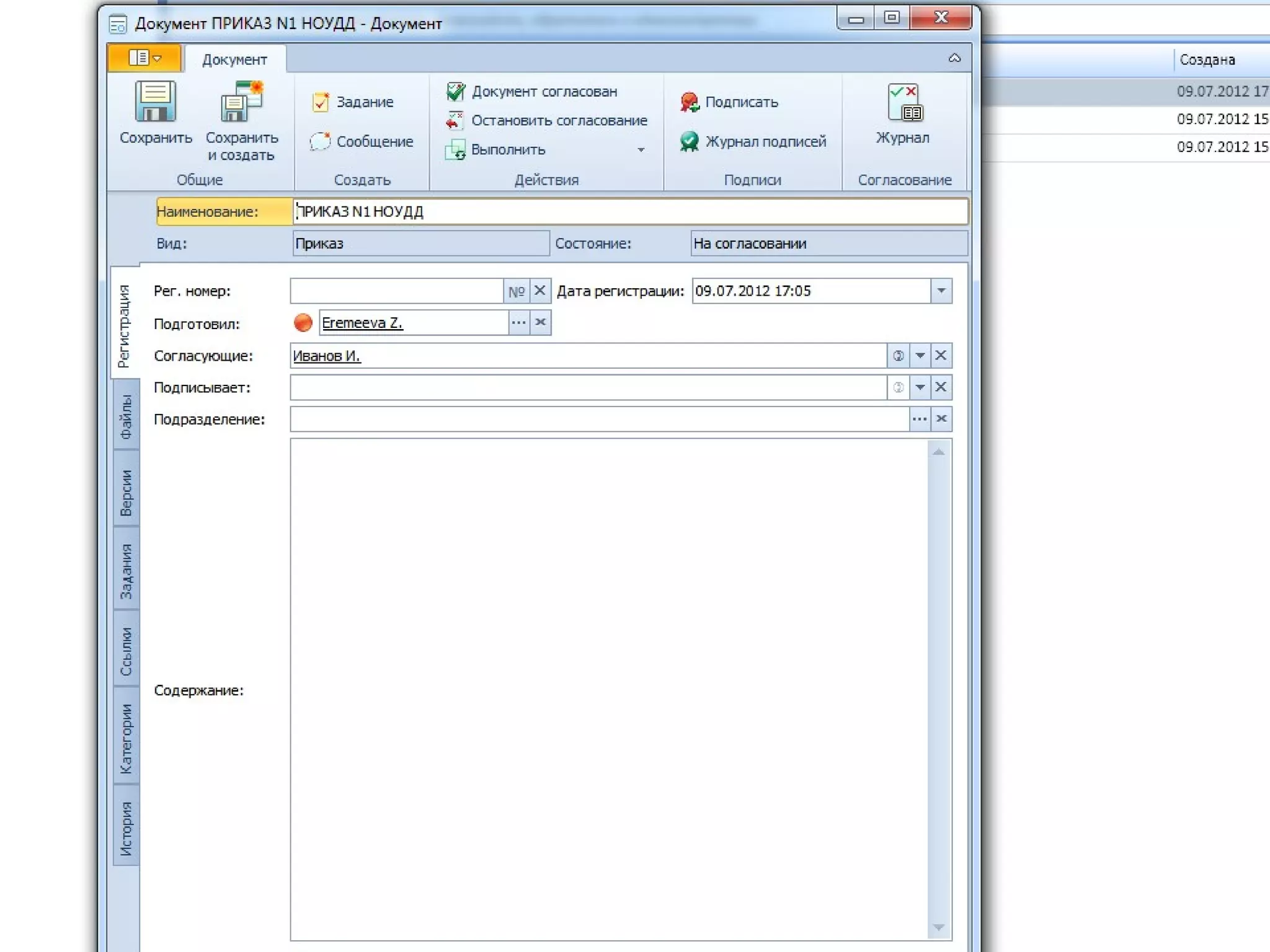Viewport: 1270px width, 952px height.
Task: Click the Подразделение ellipsis browse button
Action: pos(919,420)
